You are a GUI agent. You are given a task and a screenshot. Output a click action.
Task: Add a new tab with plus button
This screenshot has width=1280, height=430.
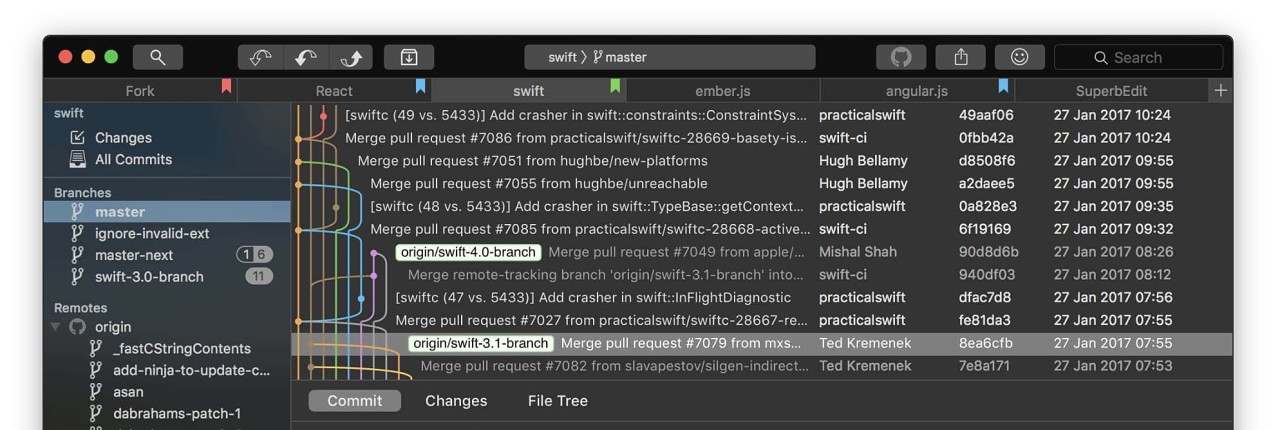click(1220, 90)
